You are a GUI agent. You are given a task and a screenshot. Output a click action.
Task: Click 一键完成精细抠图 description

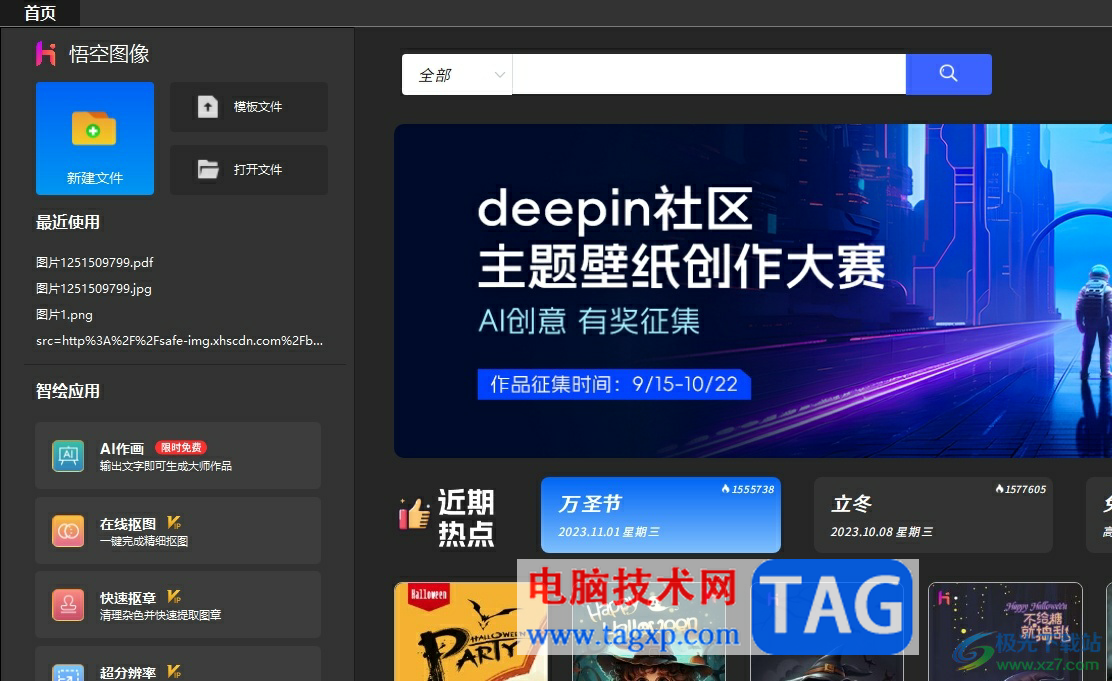[144, 541]
